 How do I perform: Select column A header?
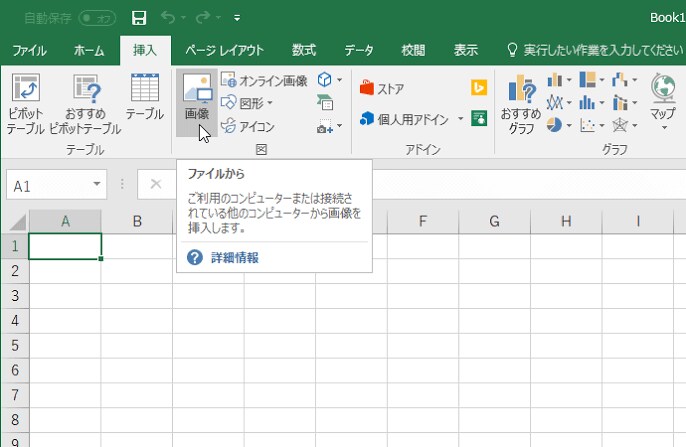click(65, 221)
